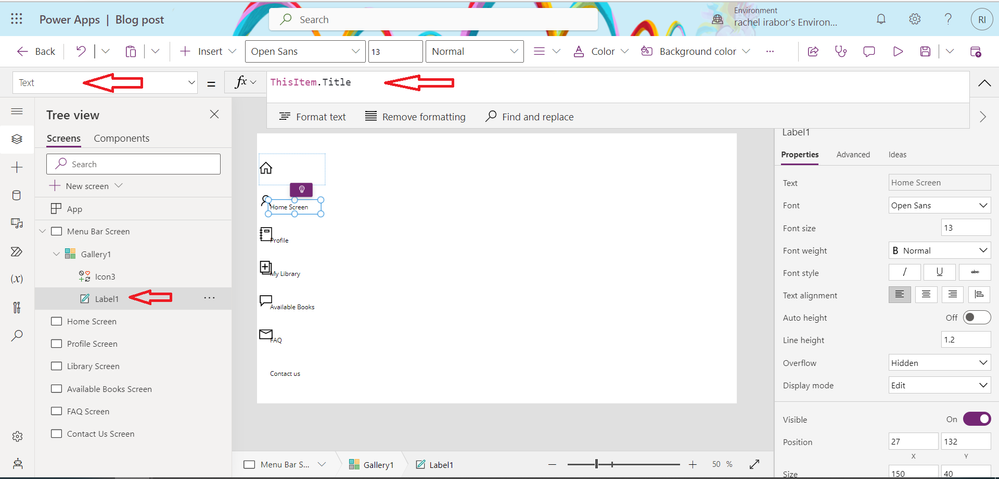The width and height of the screenshot is (999, 479).
Task: Toggle Italic font style
Action: click(903, 273)
